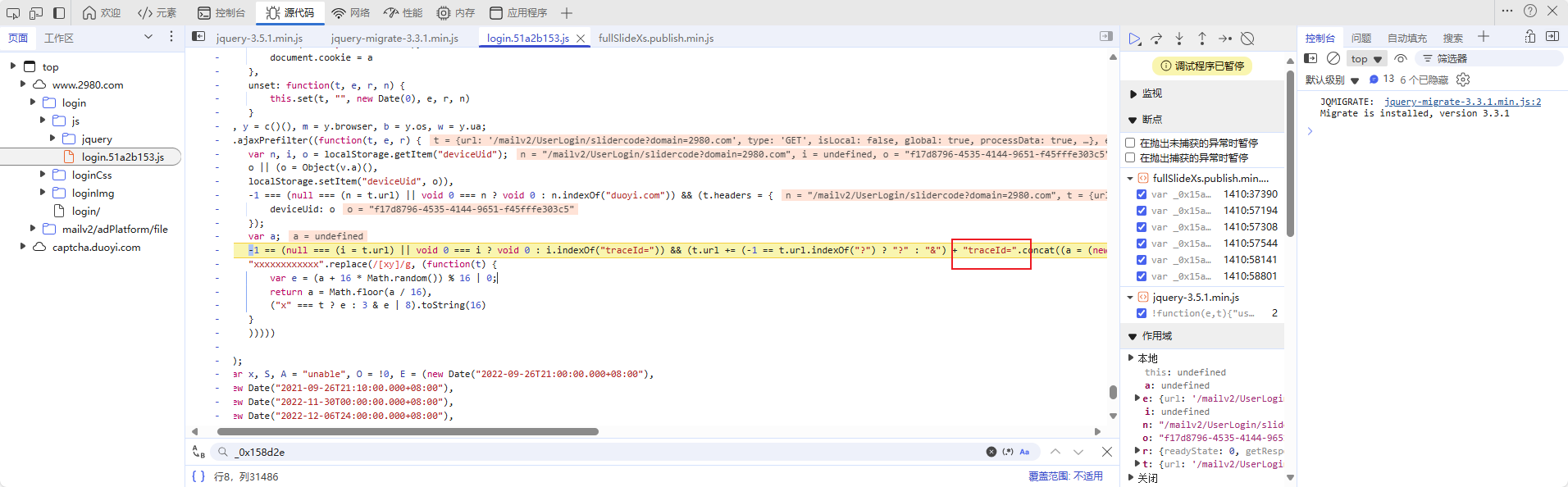Expand the loginCss folder

tap(43, 175)
